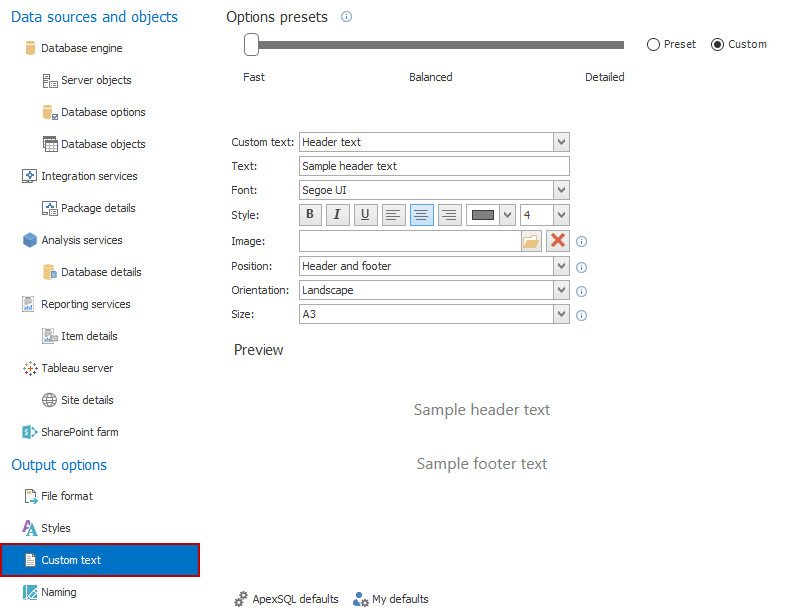This screenshot has height=615, width=796.
Task: Click the Tableau server logo icon
Action: tap(30, 368)
